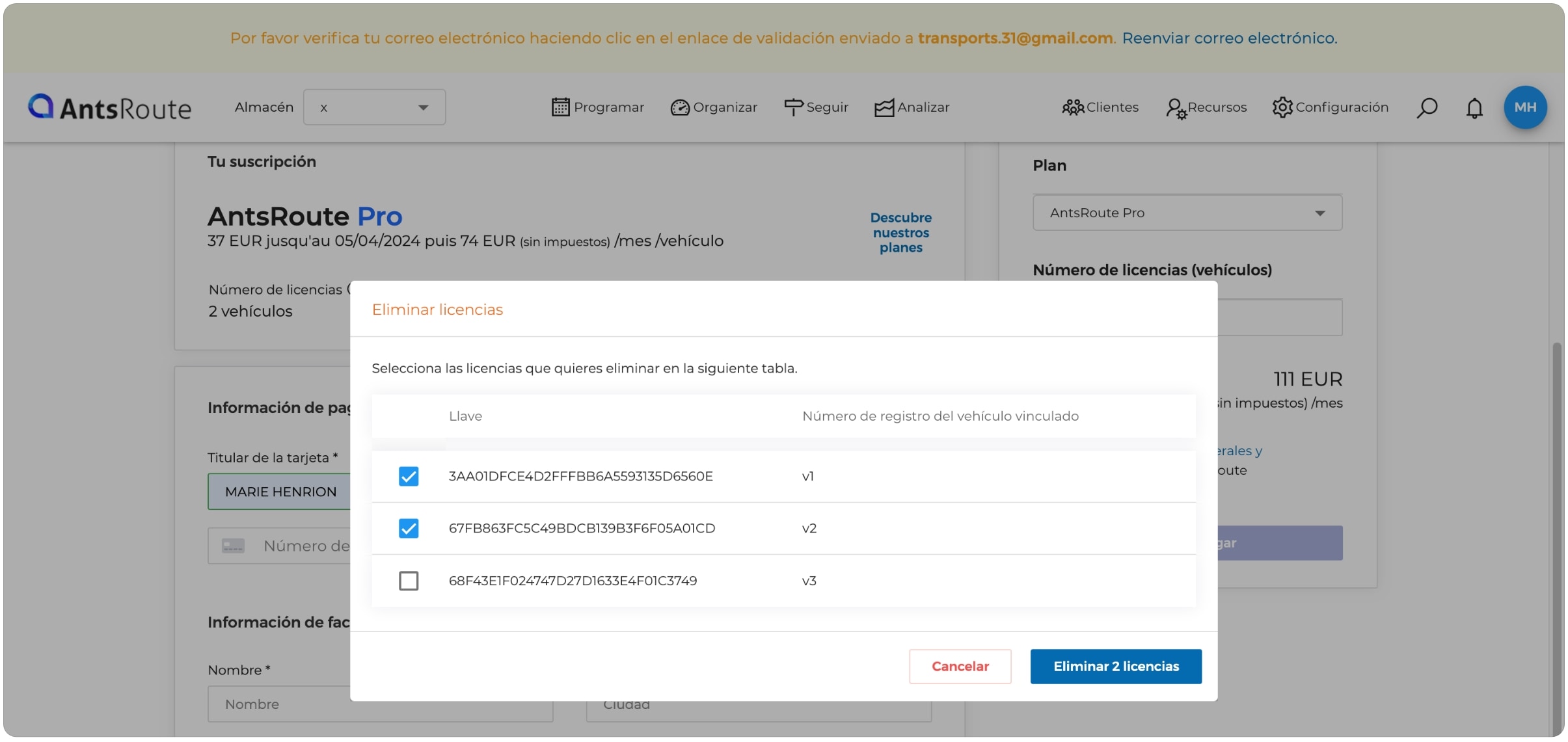Click the v2 vehicle cell
The image size is (1568, 742).
[x=809, y=528]
